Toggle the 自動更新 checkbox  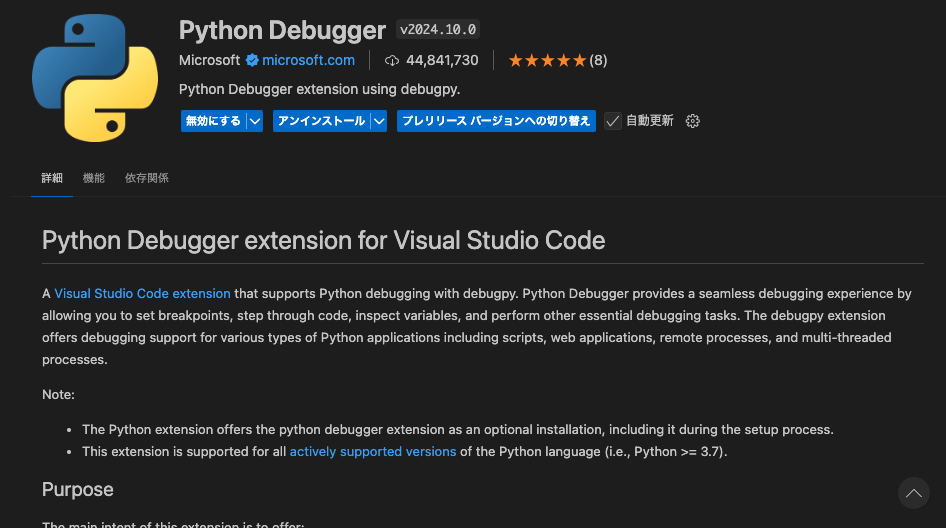(x=612, y=121)
